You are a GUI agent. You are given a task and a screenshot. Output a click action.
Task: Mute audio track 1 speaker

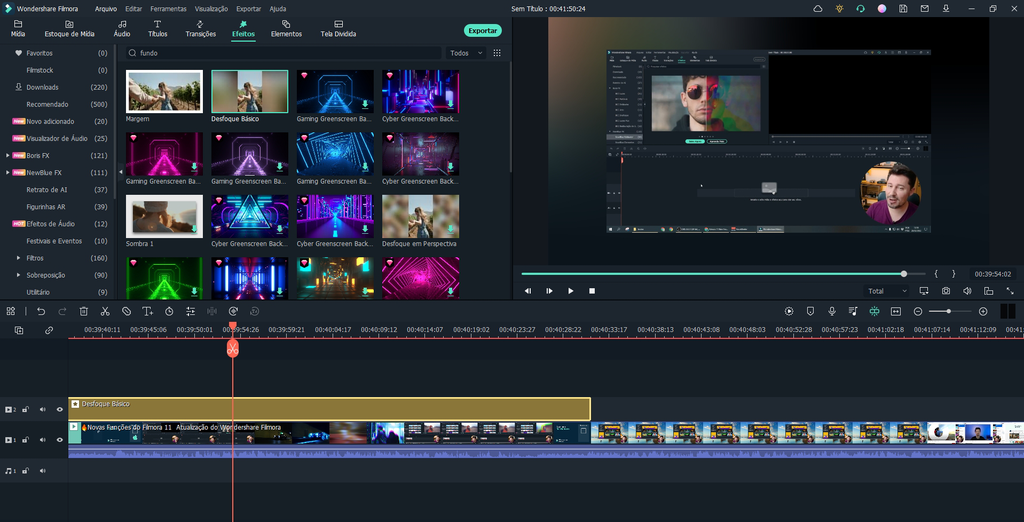tap(42, 470)
